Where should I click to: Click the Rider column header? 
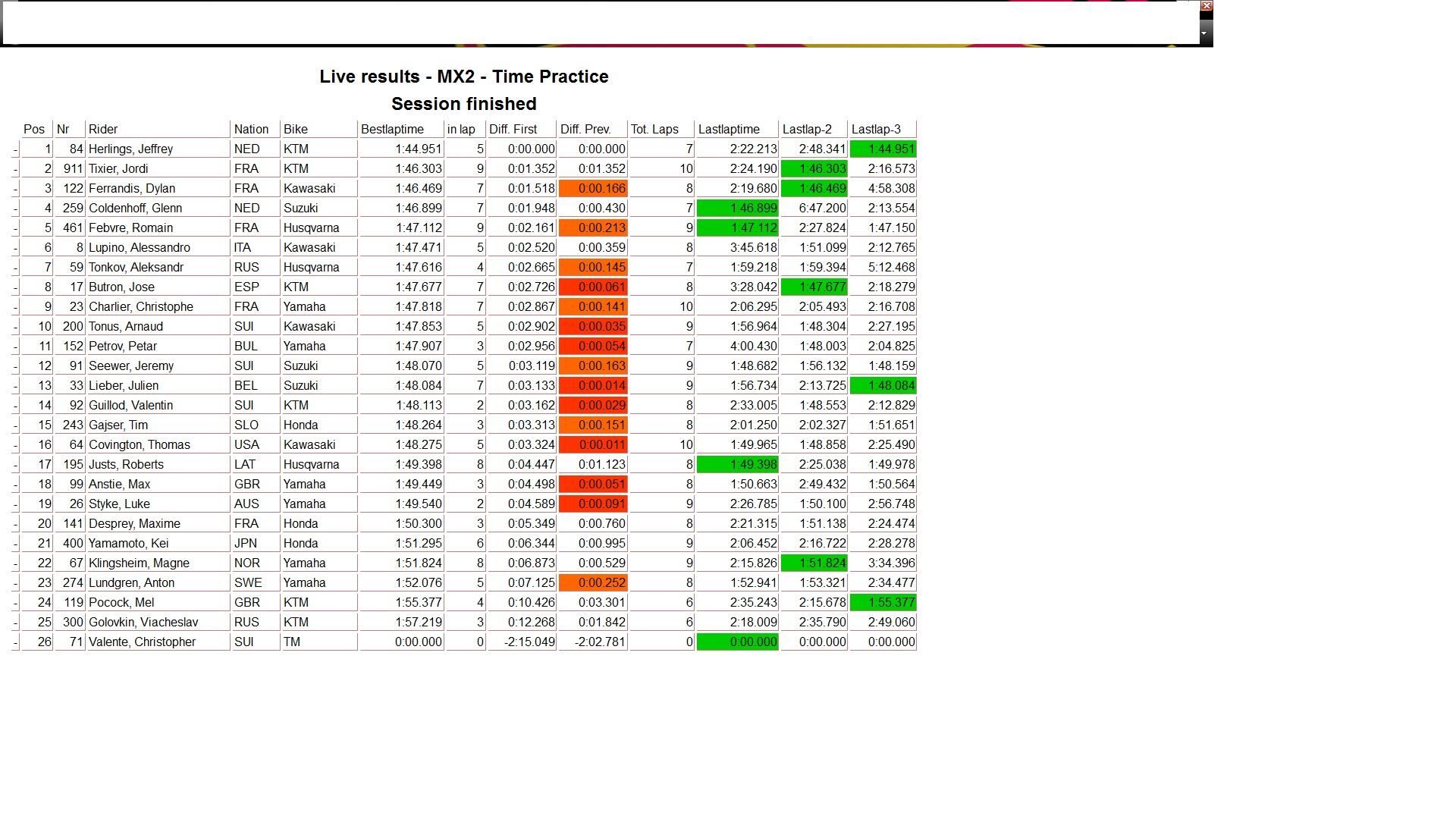[x=103, y=130]
